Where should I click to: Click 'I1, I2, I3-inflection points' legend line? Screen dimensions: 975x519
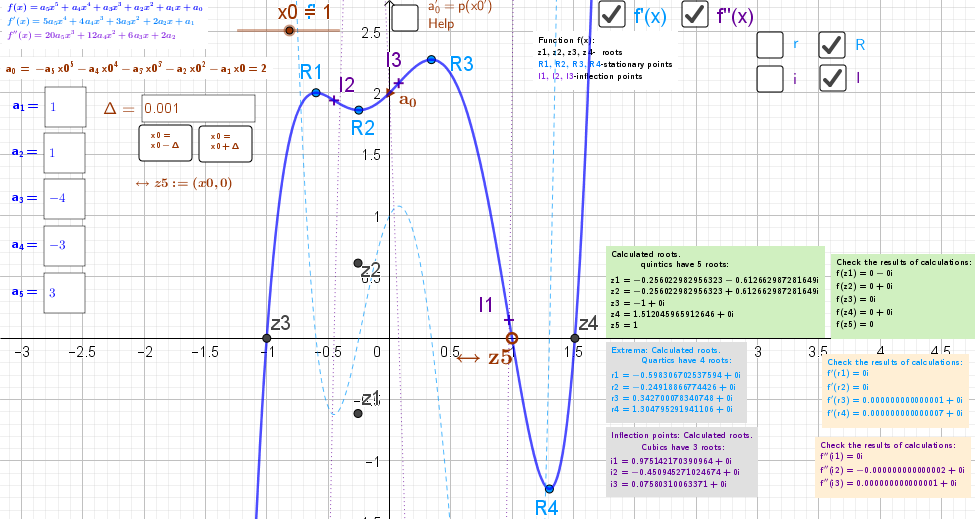590,76
